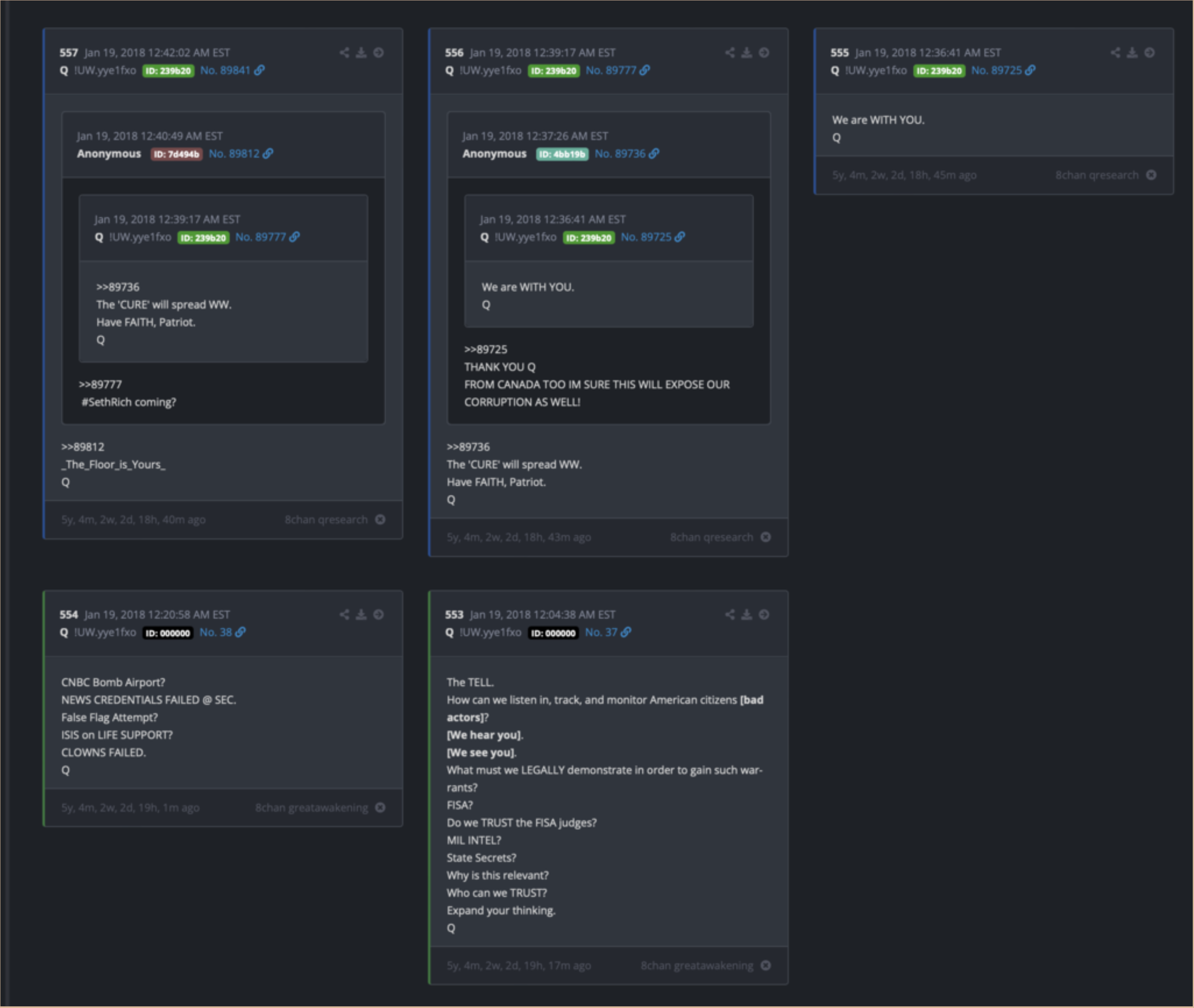Click the circled arrow icon on post 555
Screen dimensions: 1194x1008
pos(1149,53)
